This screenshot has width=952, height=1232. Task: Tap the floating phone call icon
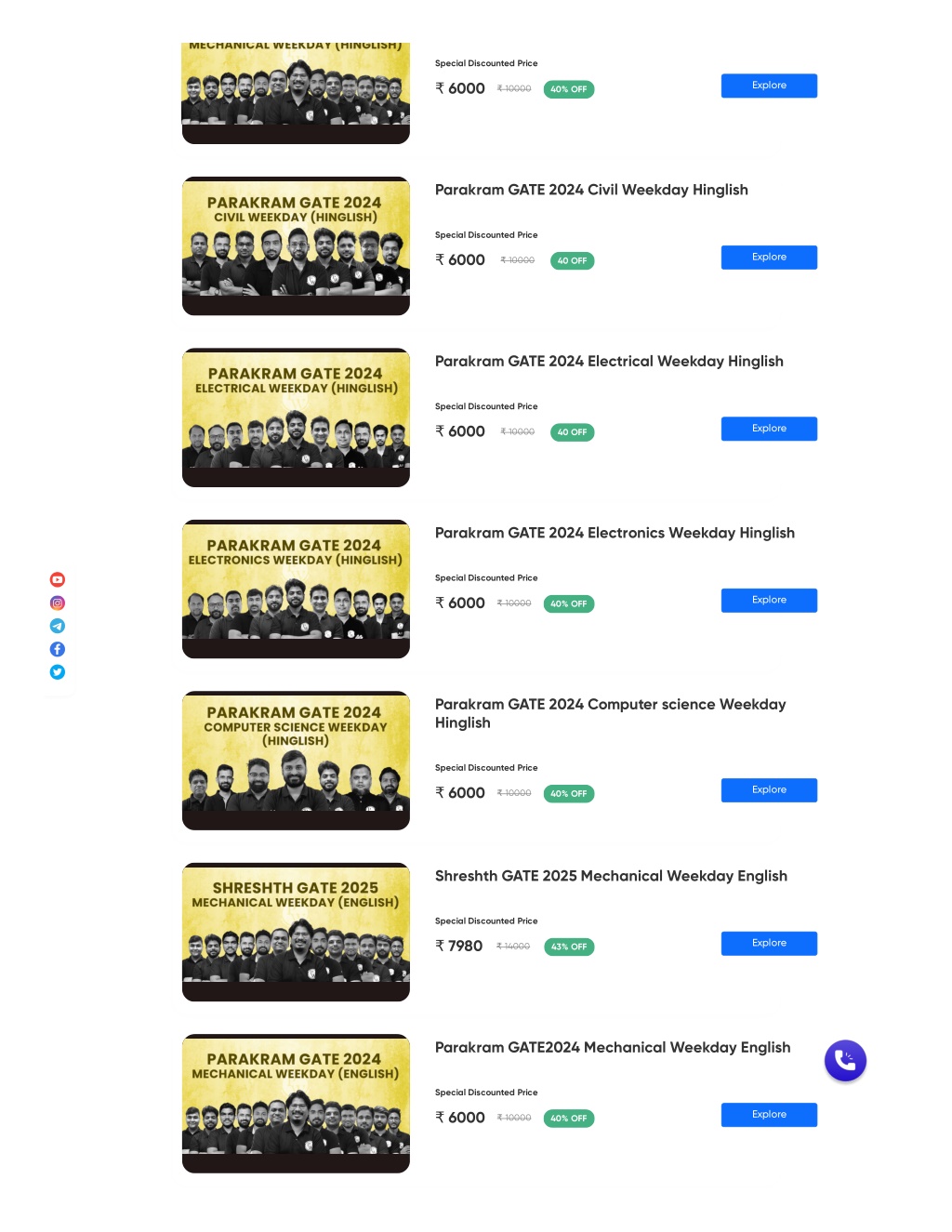coord(845,1060)
